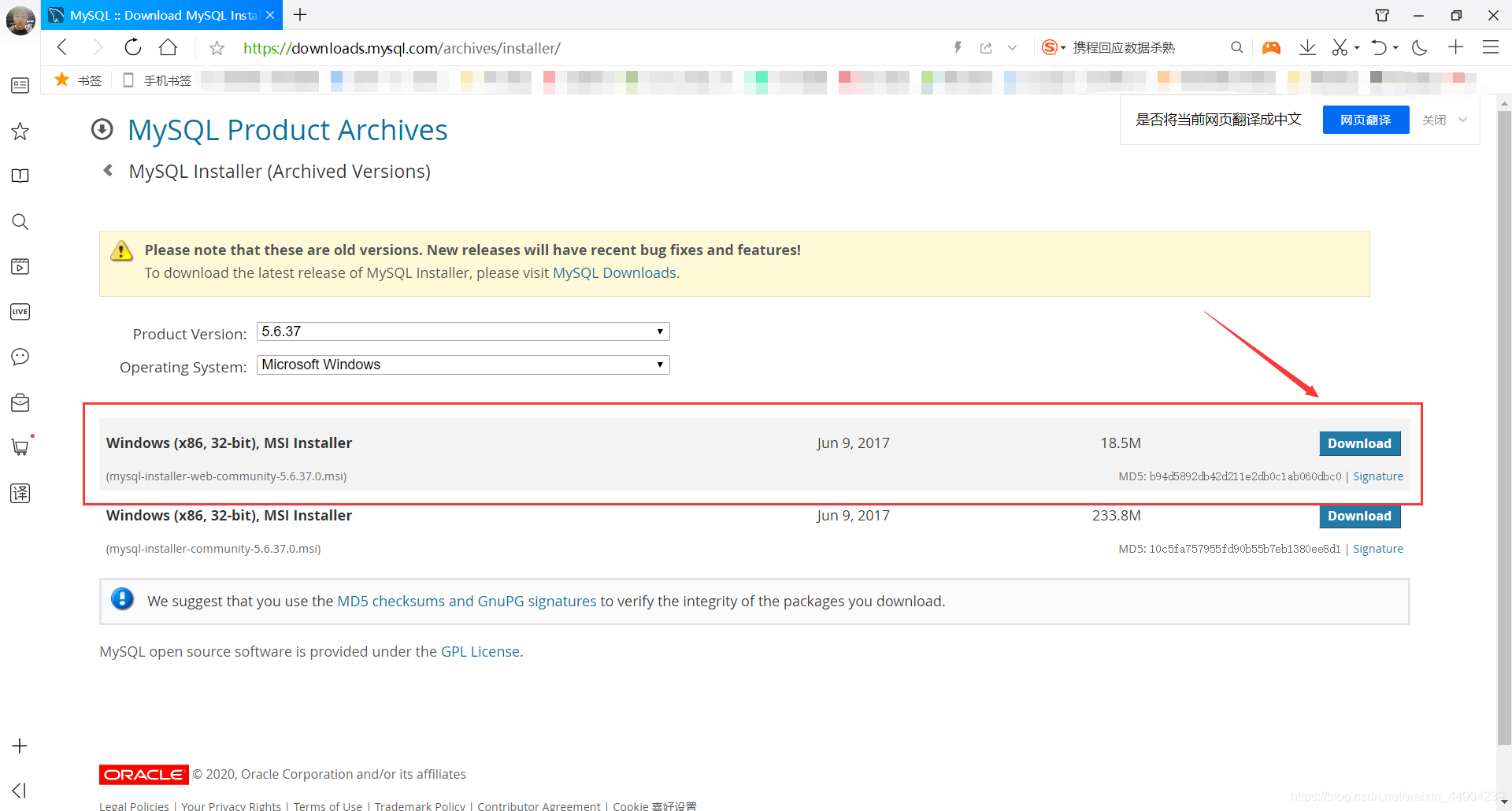Open the news feed sidebar icon
This screenshot has height=811, width=1512.
20,85
